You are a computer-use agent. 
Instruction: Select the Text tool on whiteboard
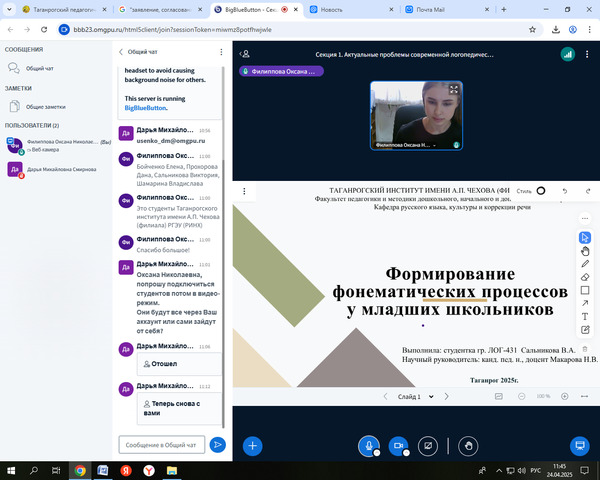pyautogui.click(x=585, y=316)
